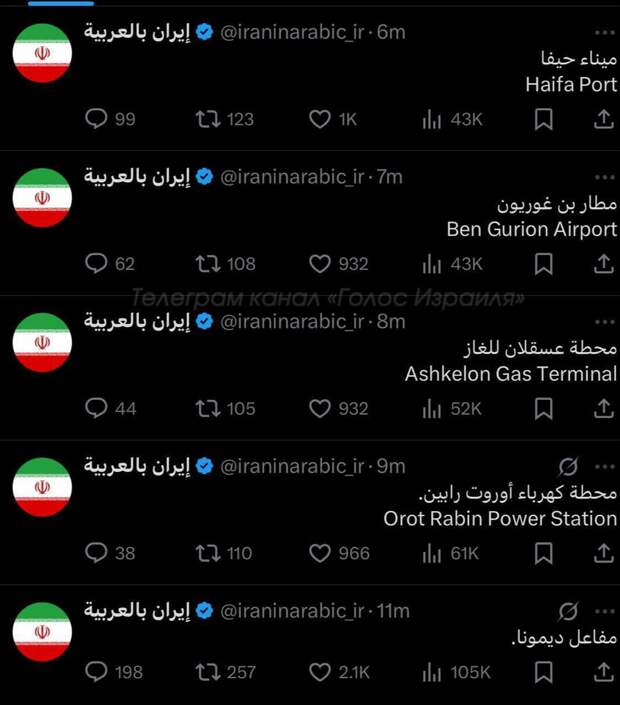Open @iraninarabic_ir handle on the 6m tweet
620x705 pixels.
click(x=292, y=32)
